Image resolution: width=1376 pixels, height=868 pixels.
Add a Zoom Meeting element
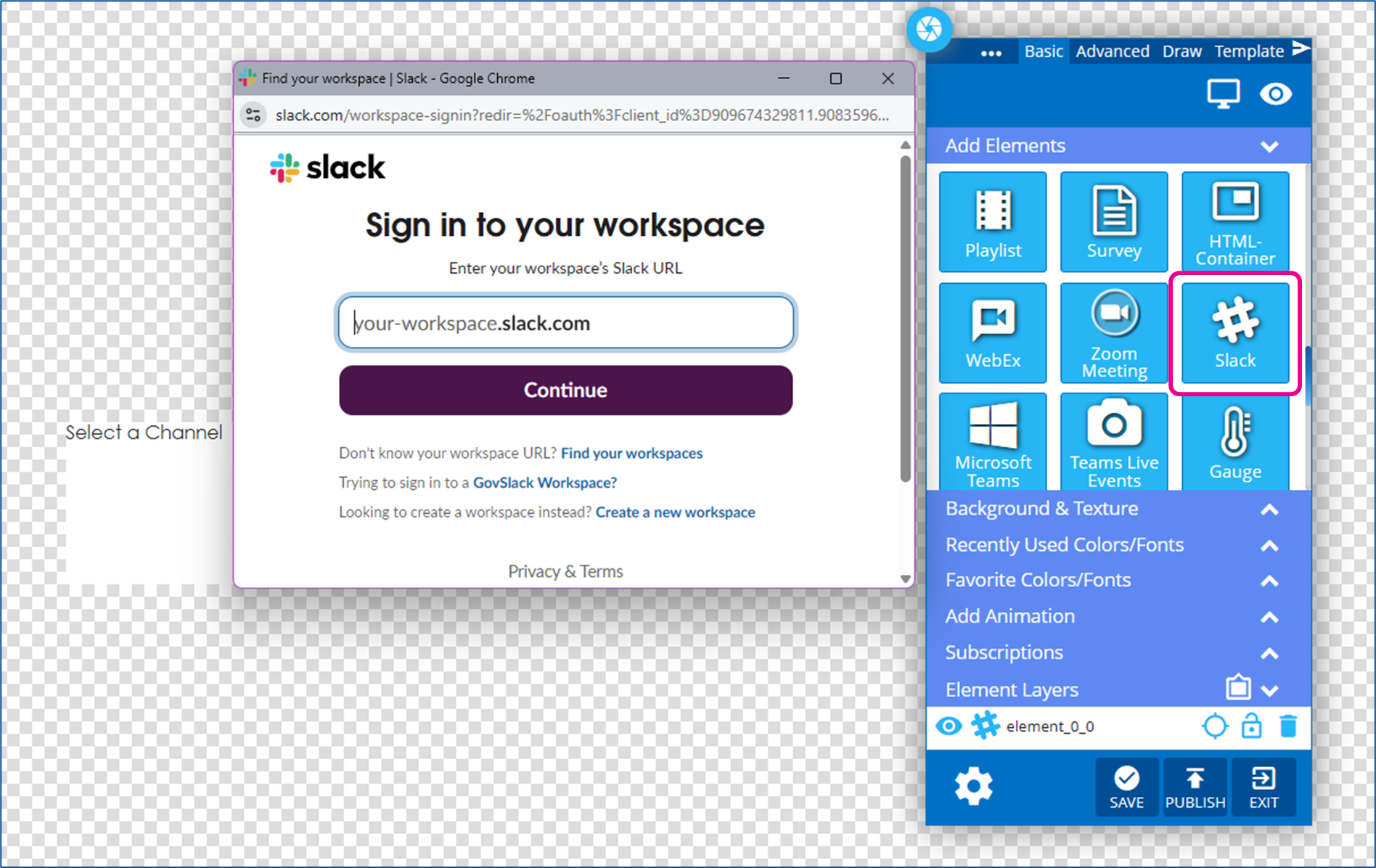[1114, 332]
